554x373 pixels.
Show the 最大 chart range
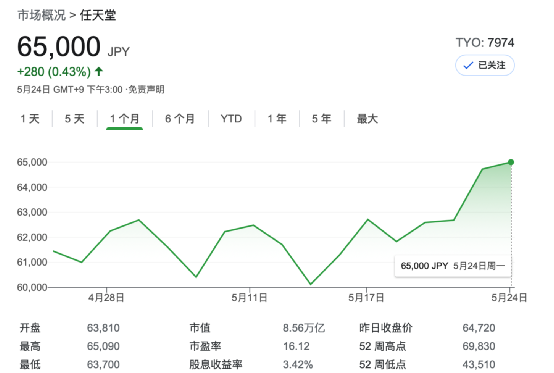coord(367,119)
